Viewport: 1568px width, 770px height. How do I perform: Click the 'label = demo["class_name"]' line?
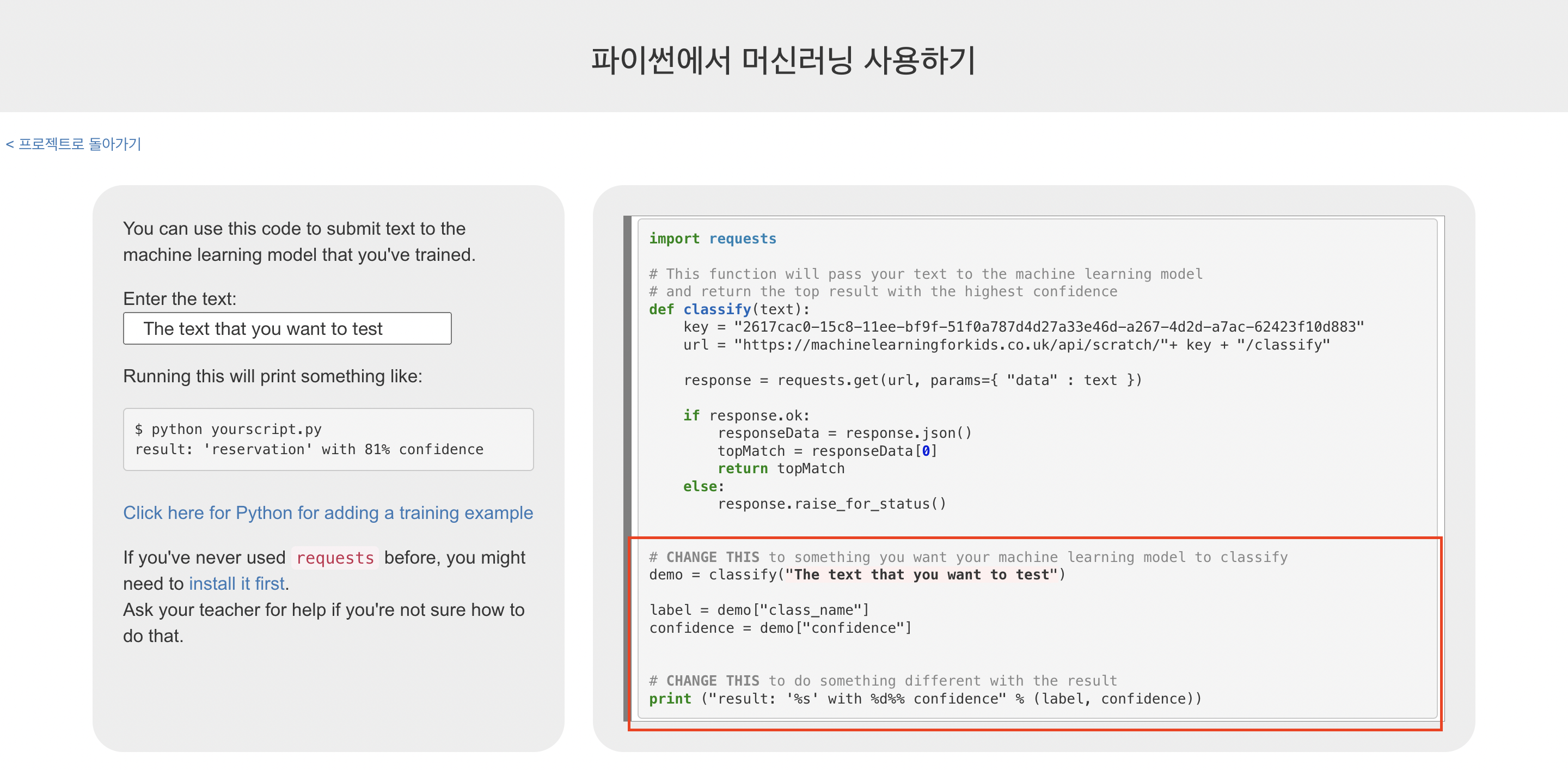click(x=758, y=609)
